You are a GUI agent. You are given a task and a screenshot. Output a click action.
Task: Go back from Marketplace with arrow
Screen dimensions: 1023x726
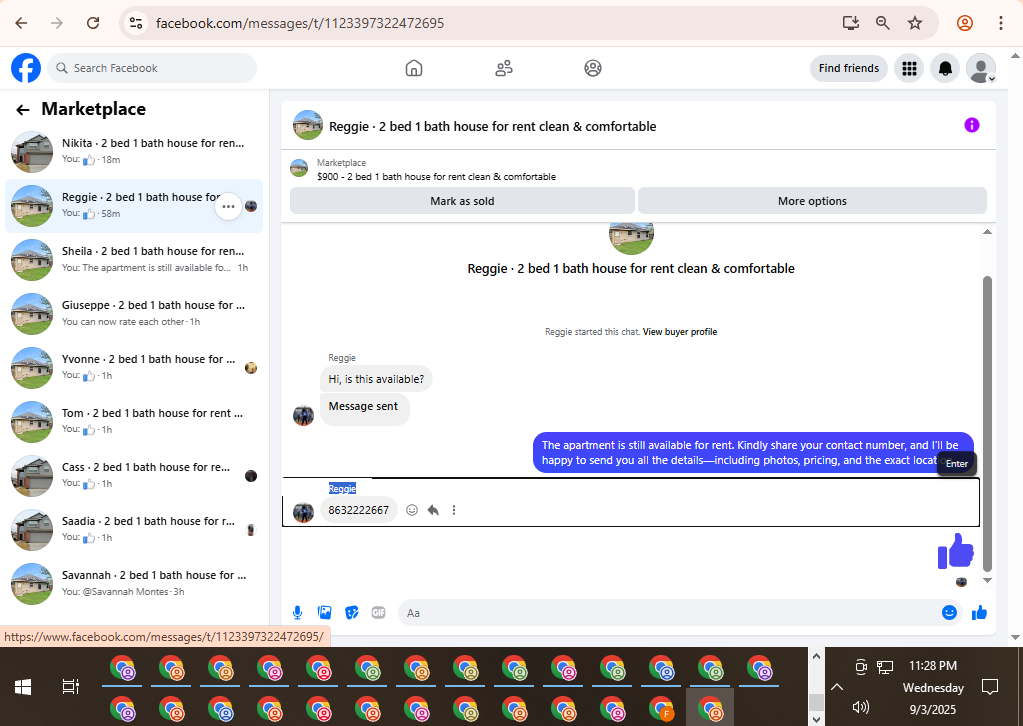(x=23, y=110)
